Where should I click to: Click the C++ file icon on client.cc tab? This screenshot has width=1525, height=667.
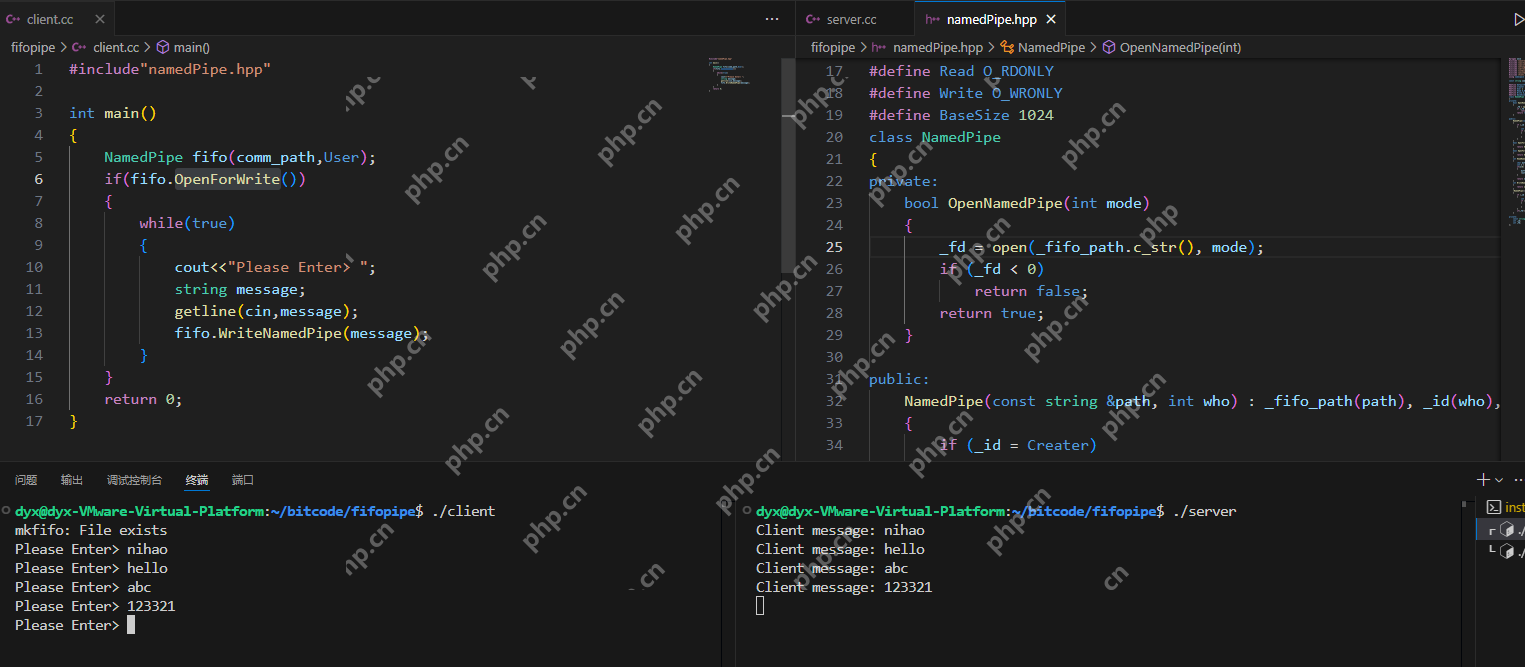point(14,19)
